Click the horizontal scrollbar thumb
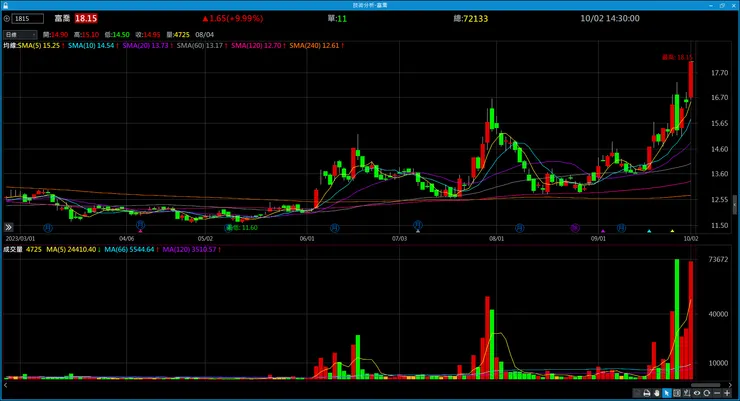 [x=706, y=385]
